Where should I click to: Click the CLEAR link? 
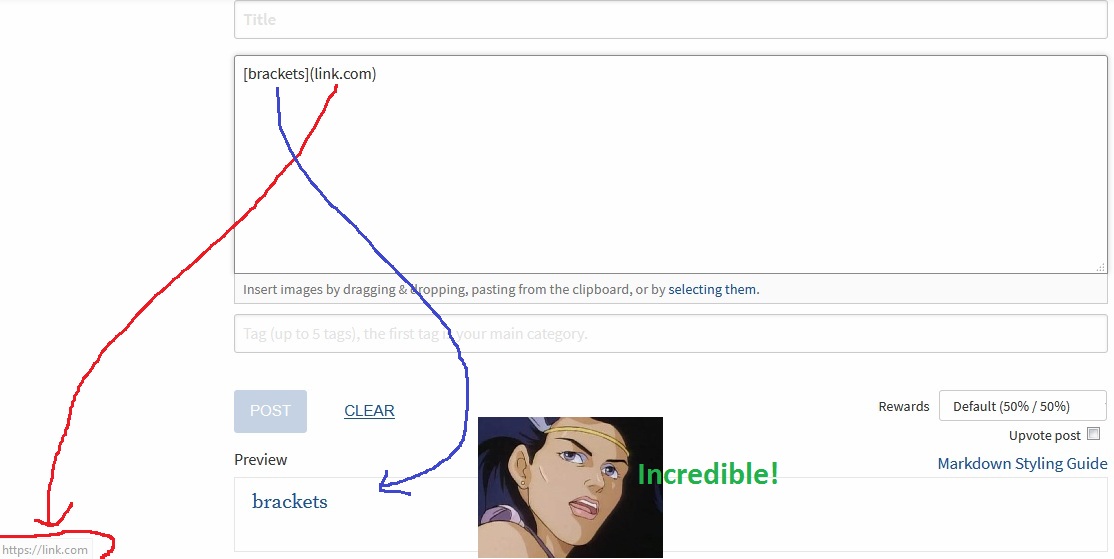click(x=369, y=411)
